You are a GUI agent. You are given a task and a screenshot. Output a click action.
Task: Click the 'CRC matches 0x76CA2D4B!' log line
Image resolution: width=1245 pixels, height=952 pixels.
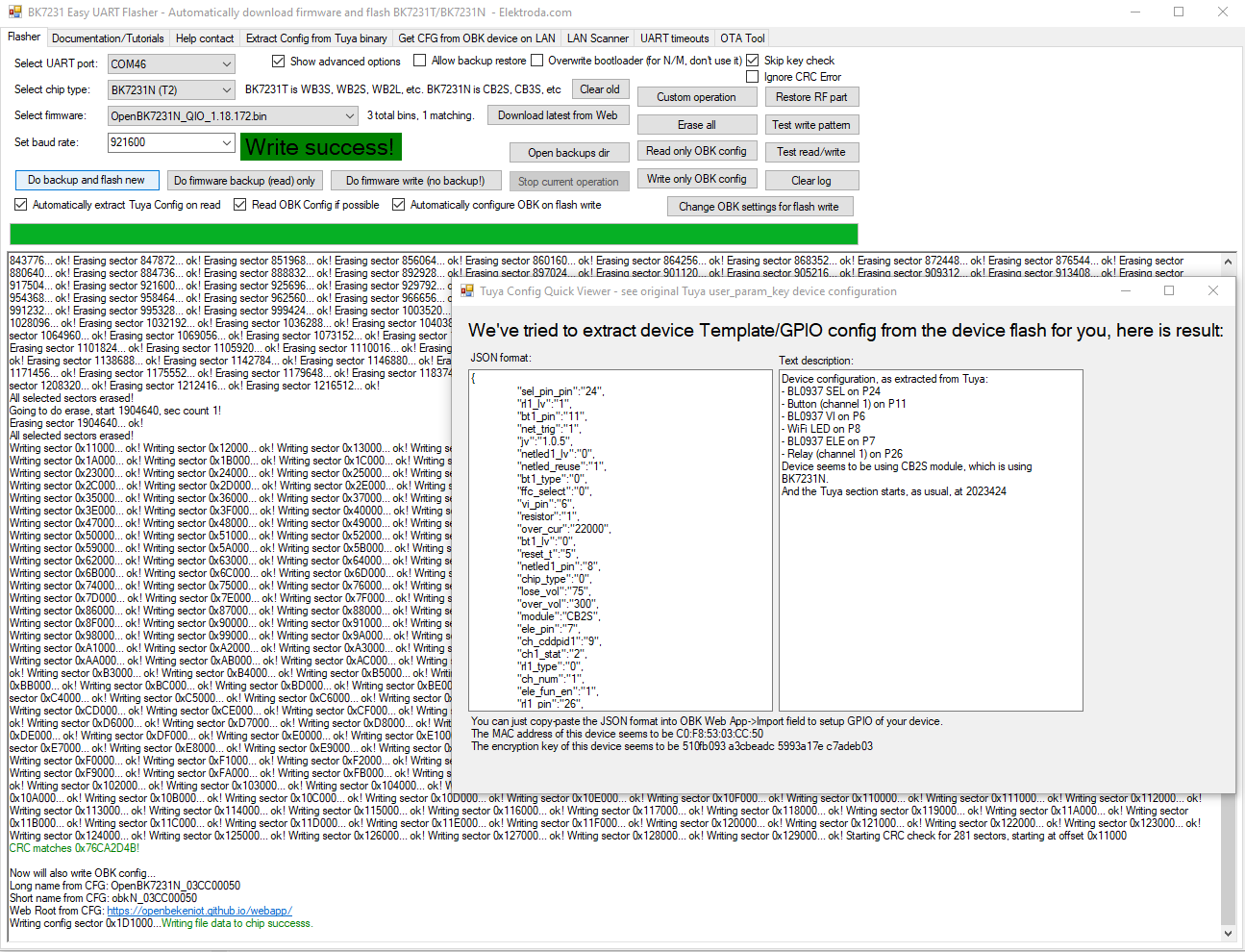coord(74,848)
